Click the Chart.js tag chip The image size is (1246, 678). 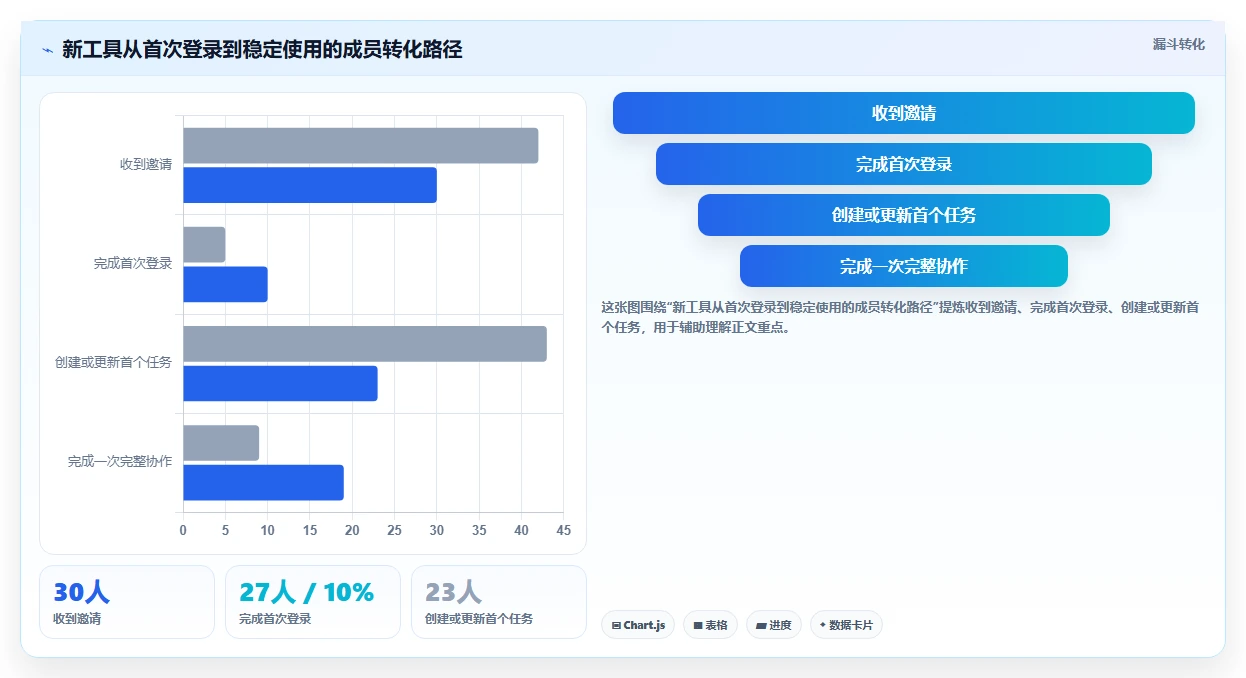(x=638, y=625)
